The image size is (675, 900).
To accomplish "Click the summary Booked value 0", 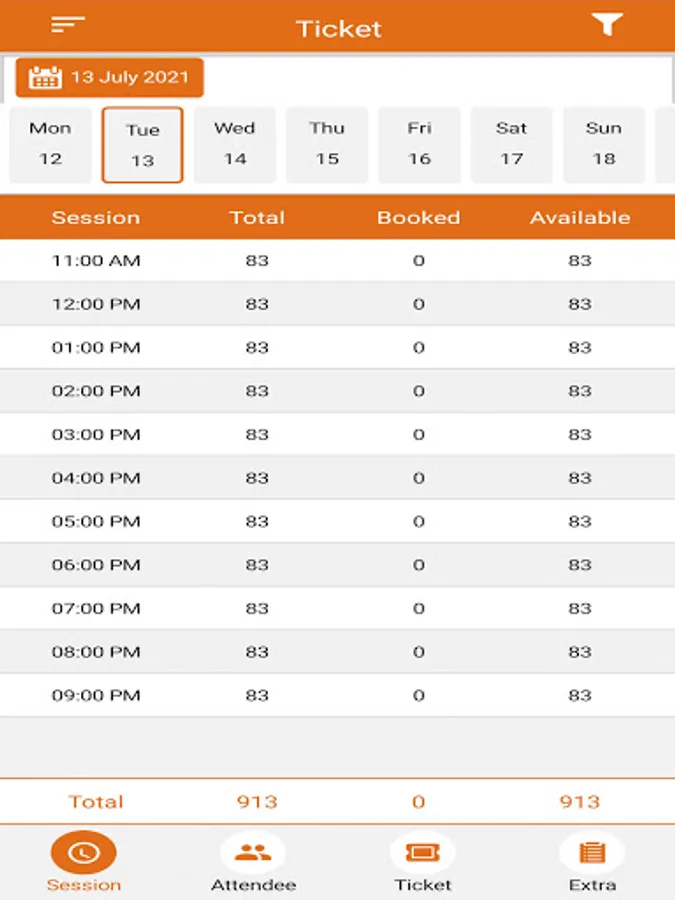I will (x=418, y=802).
